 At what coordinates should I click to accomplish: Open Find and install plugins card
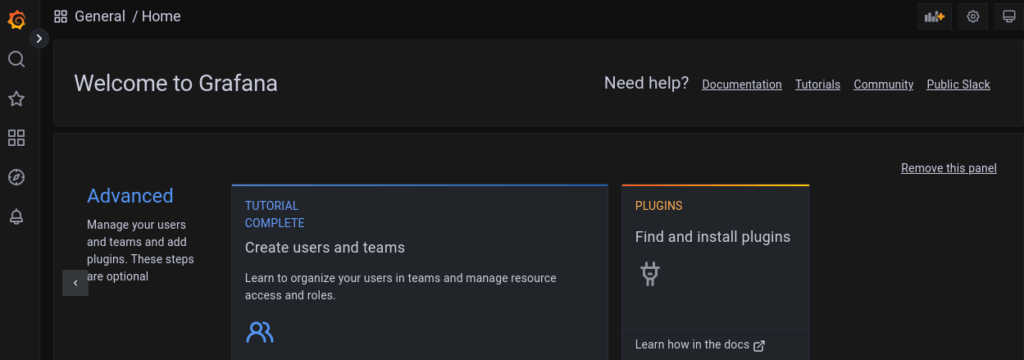[x=715, y=272]
